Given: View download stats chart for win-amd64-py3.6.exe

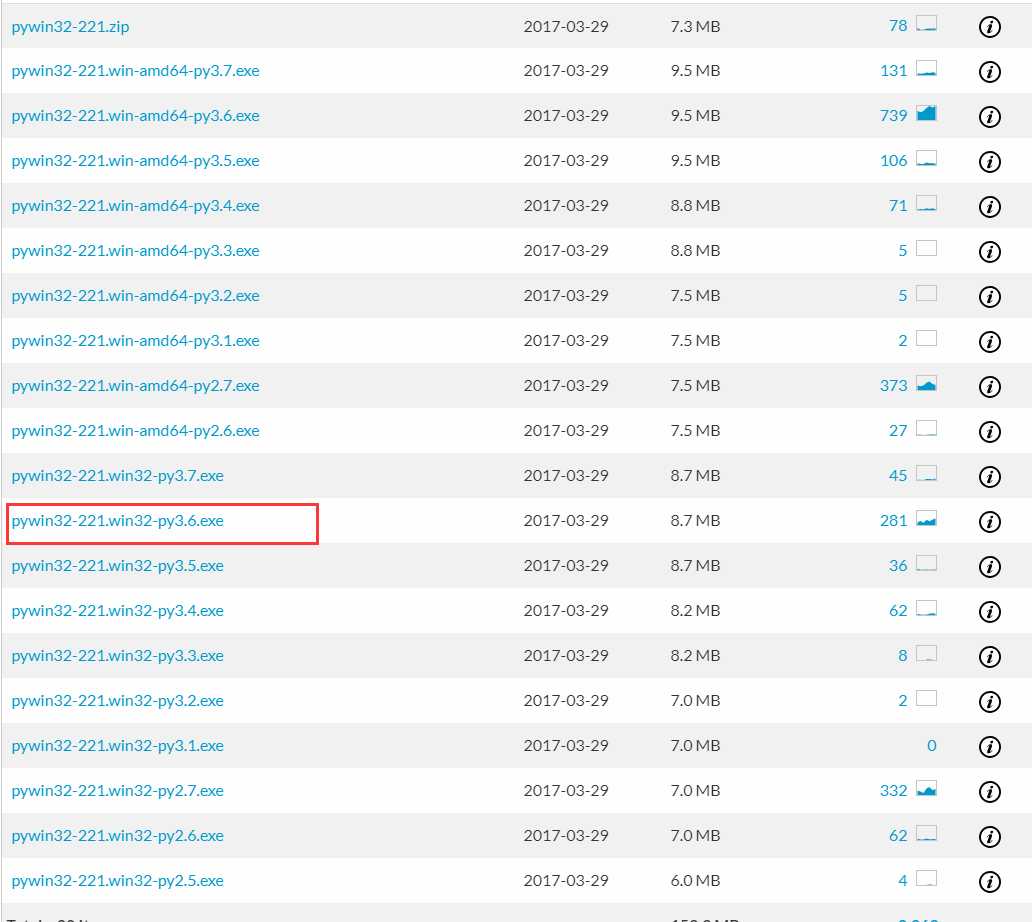Looking at the screenshot, I should pyautogui.click(x=927, y=113).
